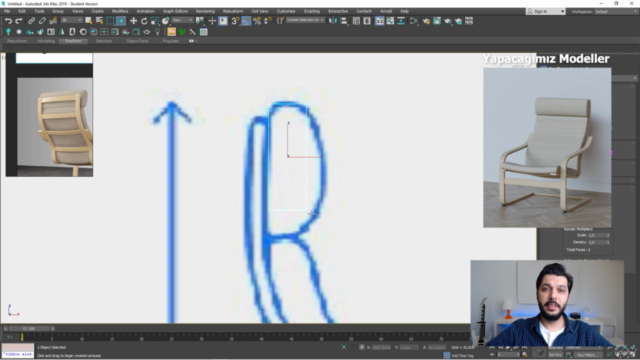Image resolution: width=640 pixels, height=360 pixels.
Task: Open the Sign In dropdown
Action: click(546, 11)
